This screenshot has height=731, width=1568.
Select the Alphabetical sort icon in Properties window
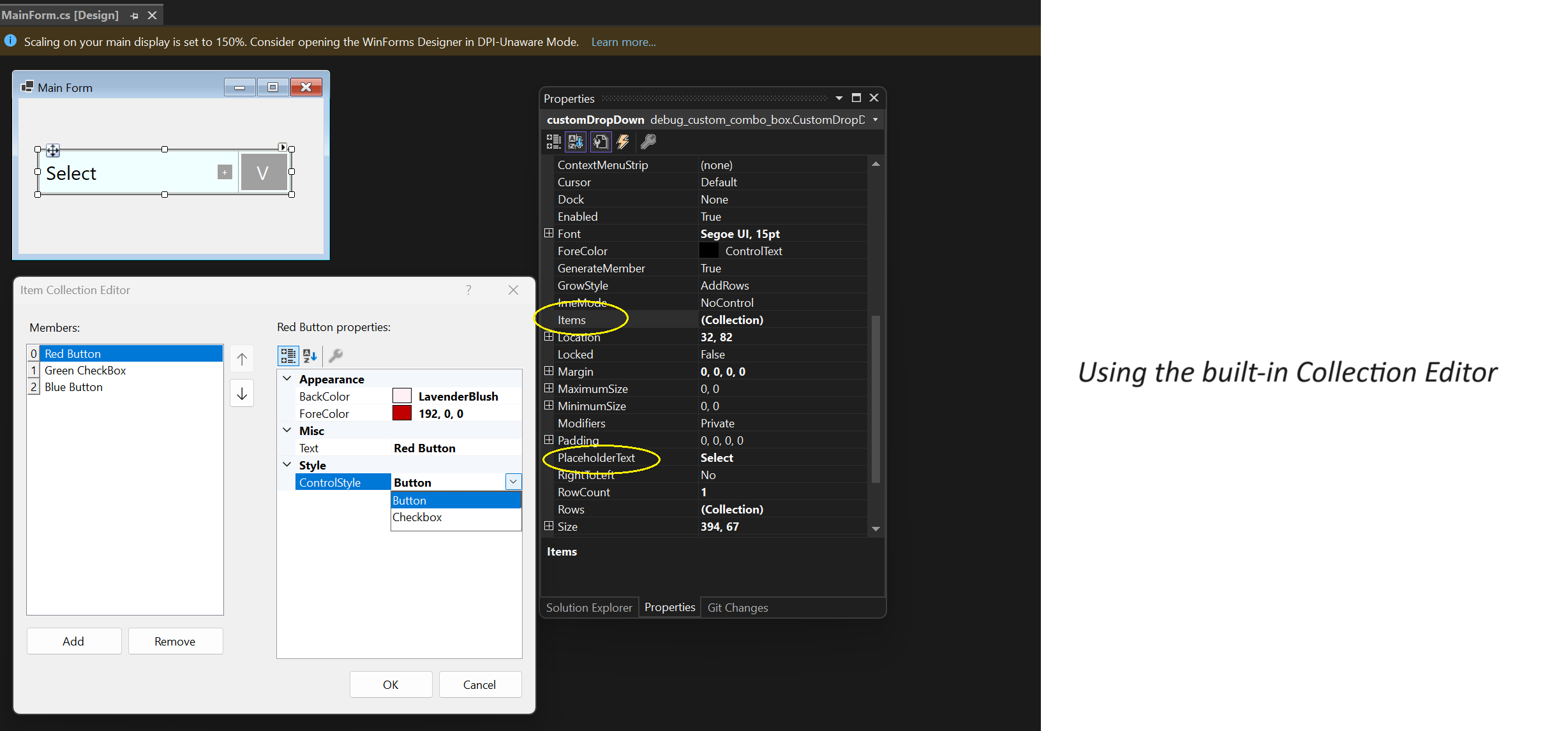tap(575, 142)
